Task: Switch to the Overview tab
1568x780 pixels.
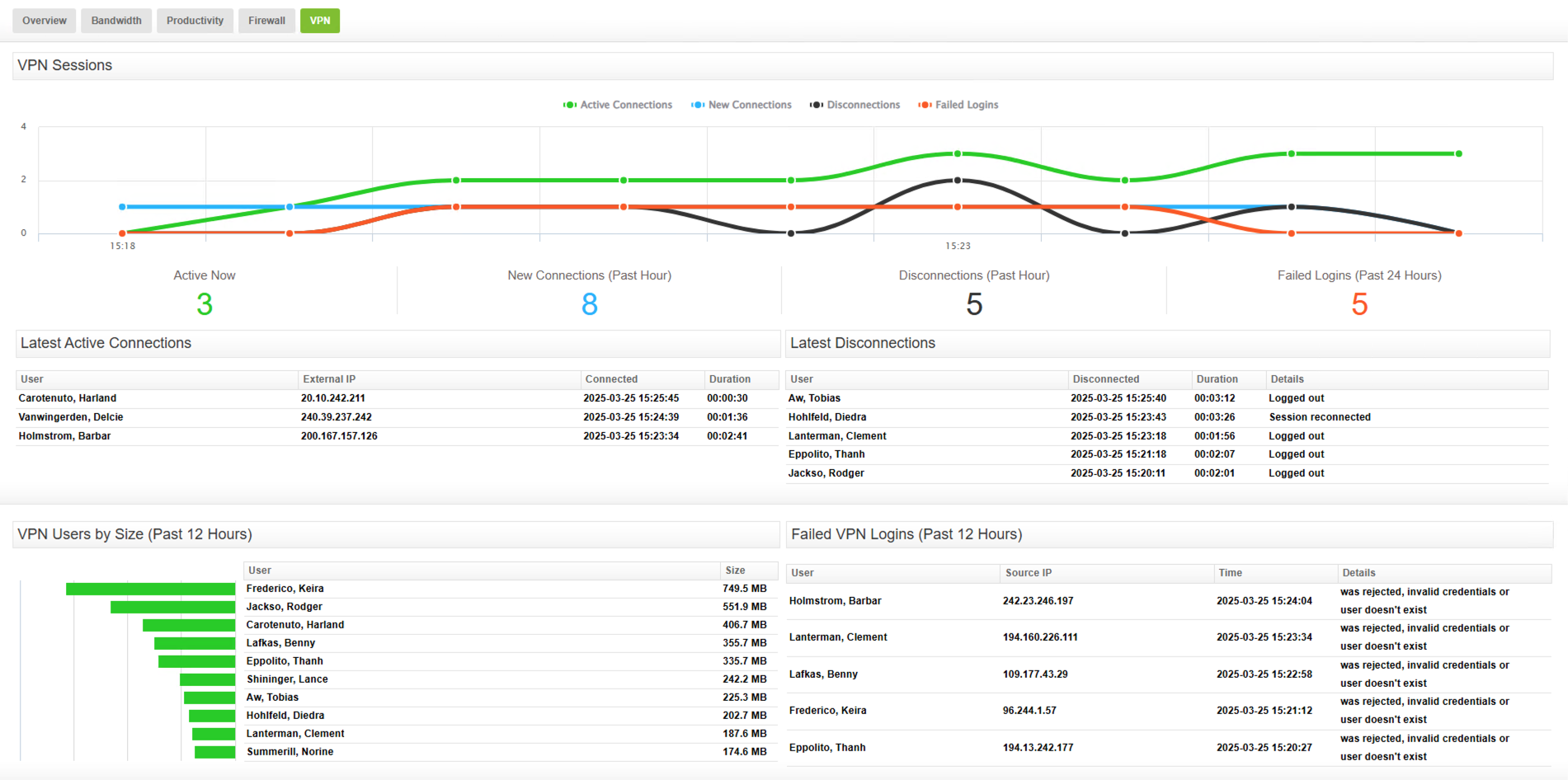Action: coord(44,20)
